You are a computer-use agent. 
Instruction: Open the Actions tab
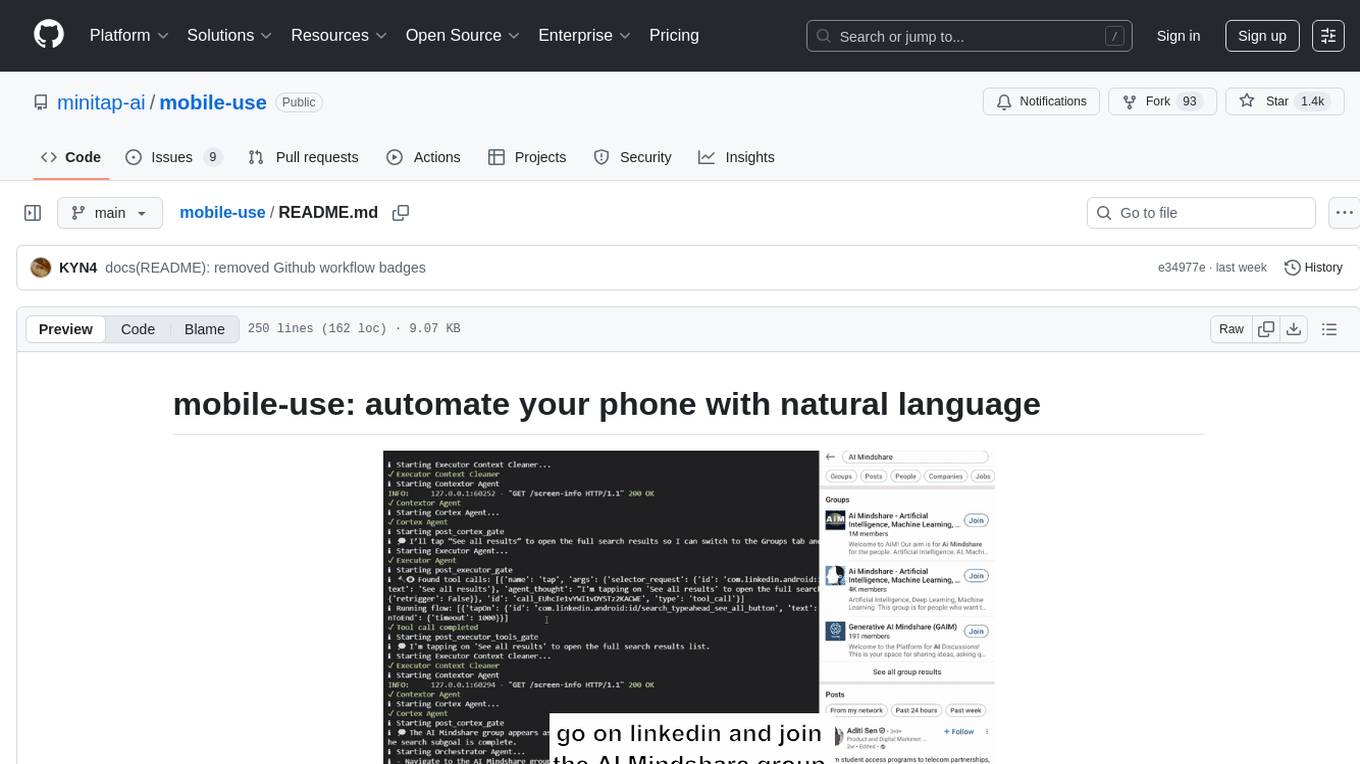coord(423,157)
